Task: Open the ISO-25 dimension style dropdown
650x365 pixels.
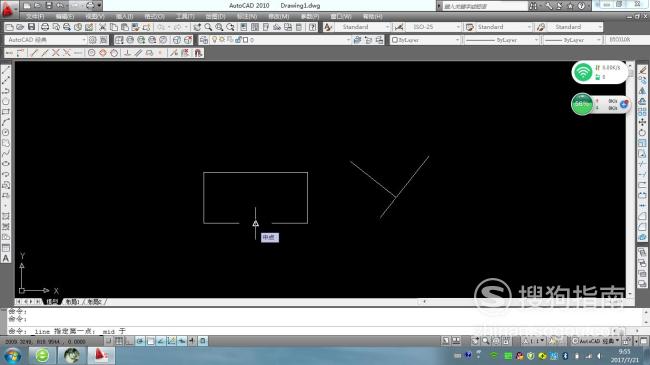Action: 434,27
